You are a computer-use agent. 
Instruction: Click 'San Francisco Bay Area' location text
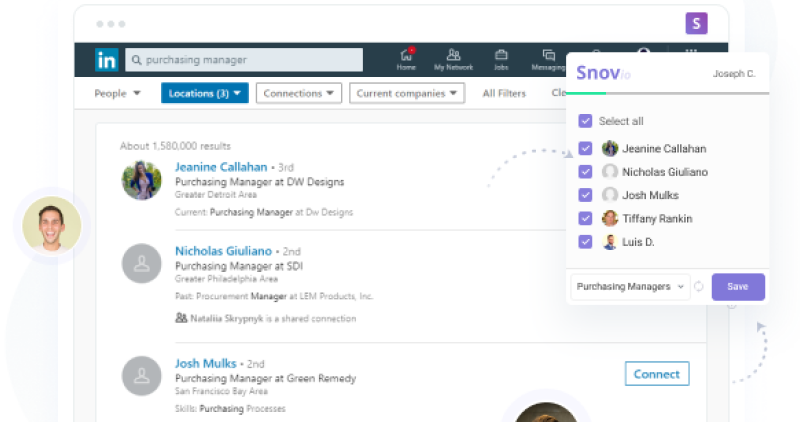[x=221, y=391]
